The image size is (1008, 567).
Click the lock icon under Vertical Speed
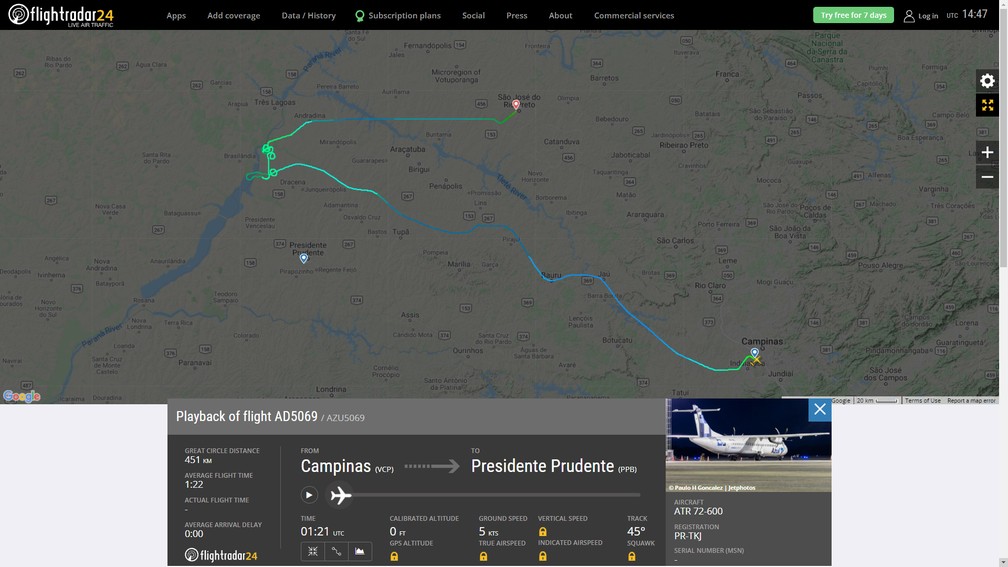tap(543, 532)
